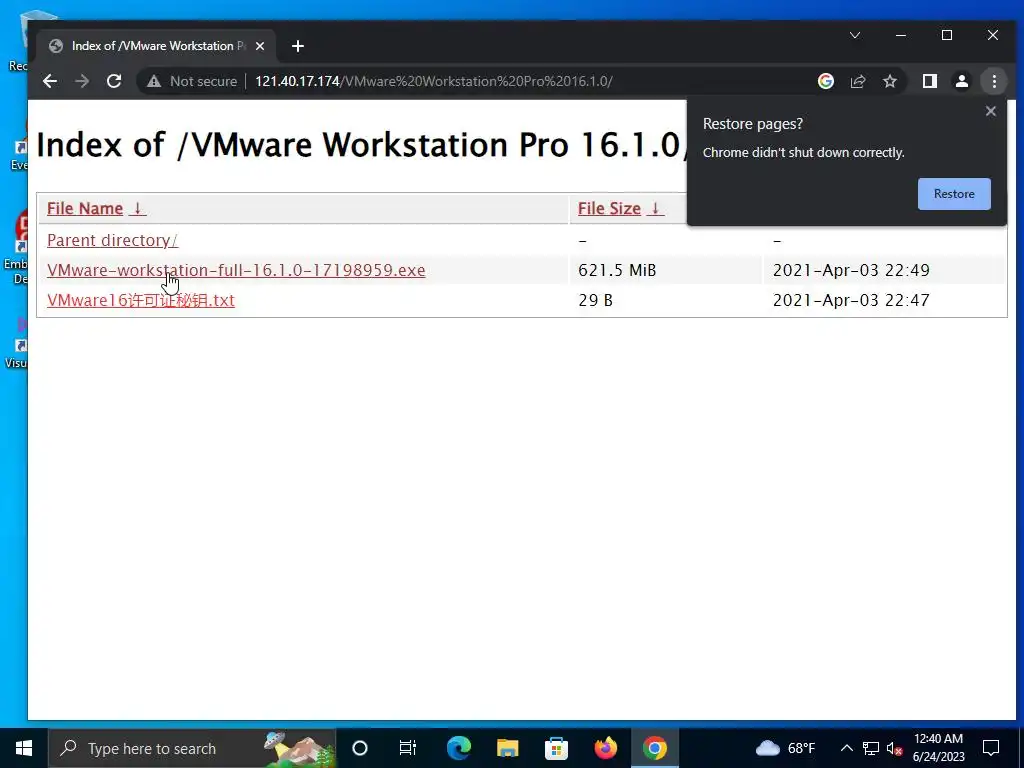Share this page via share icon
The height and width of the screenshot is (768, 1024).
[x=857, y=81]
